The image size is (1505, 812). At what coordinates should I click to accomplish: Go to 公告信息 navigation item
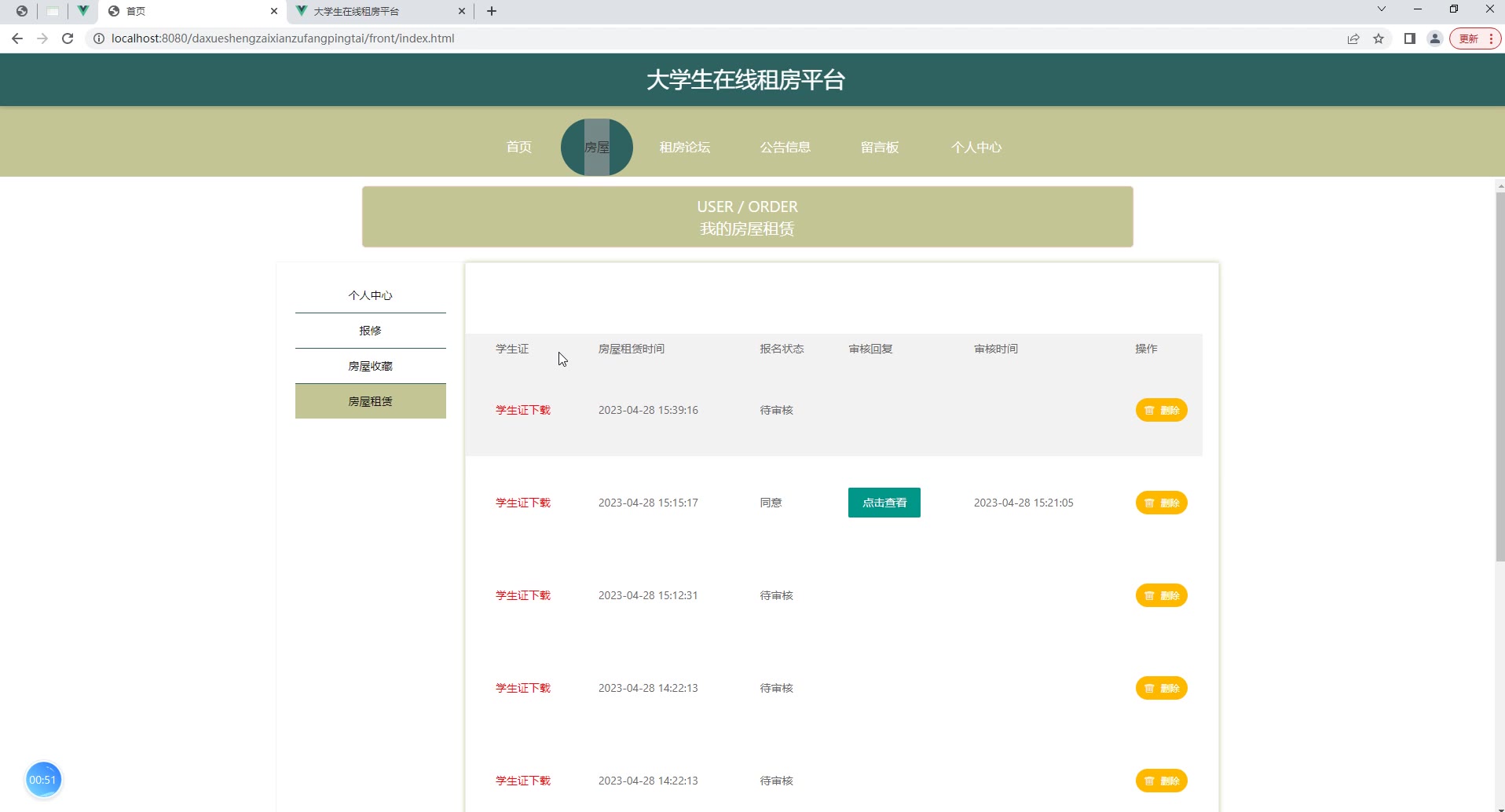coord(785,147)
